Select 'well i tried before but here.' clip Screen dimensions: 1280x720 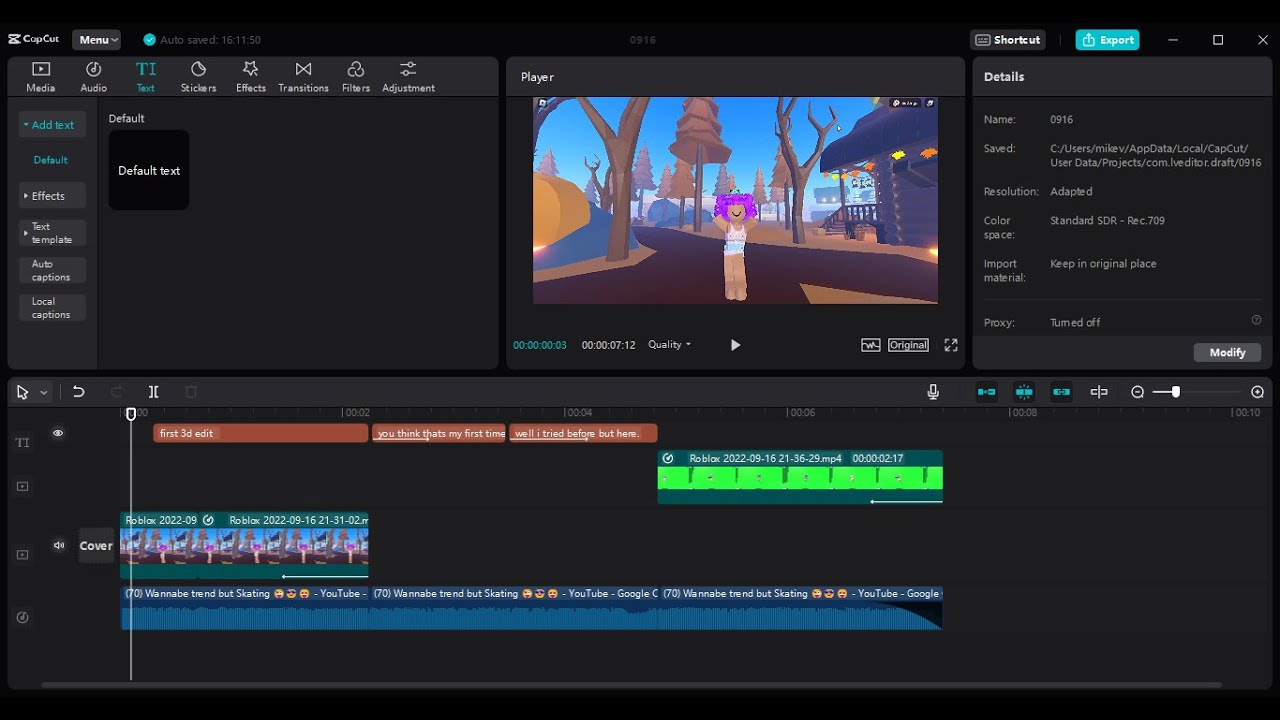[x=583, y=433]
